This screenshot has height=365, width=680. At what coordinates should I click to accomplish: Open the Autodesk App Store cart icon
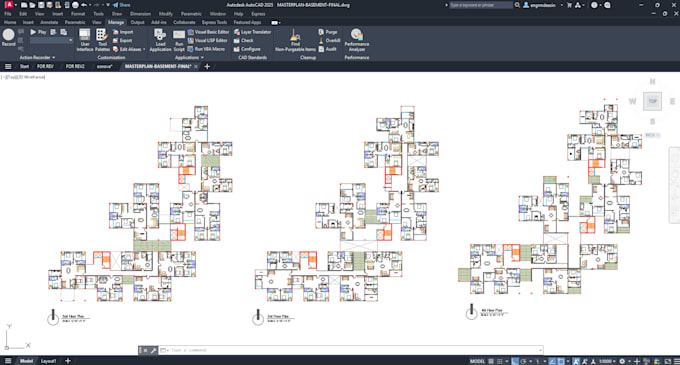click(x=569, y=5)
